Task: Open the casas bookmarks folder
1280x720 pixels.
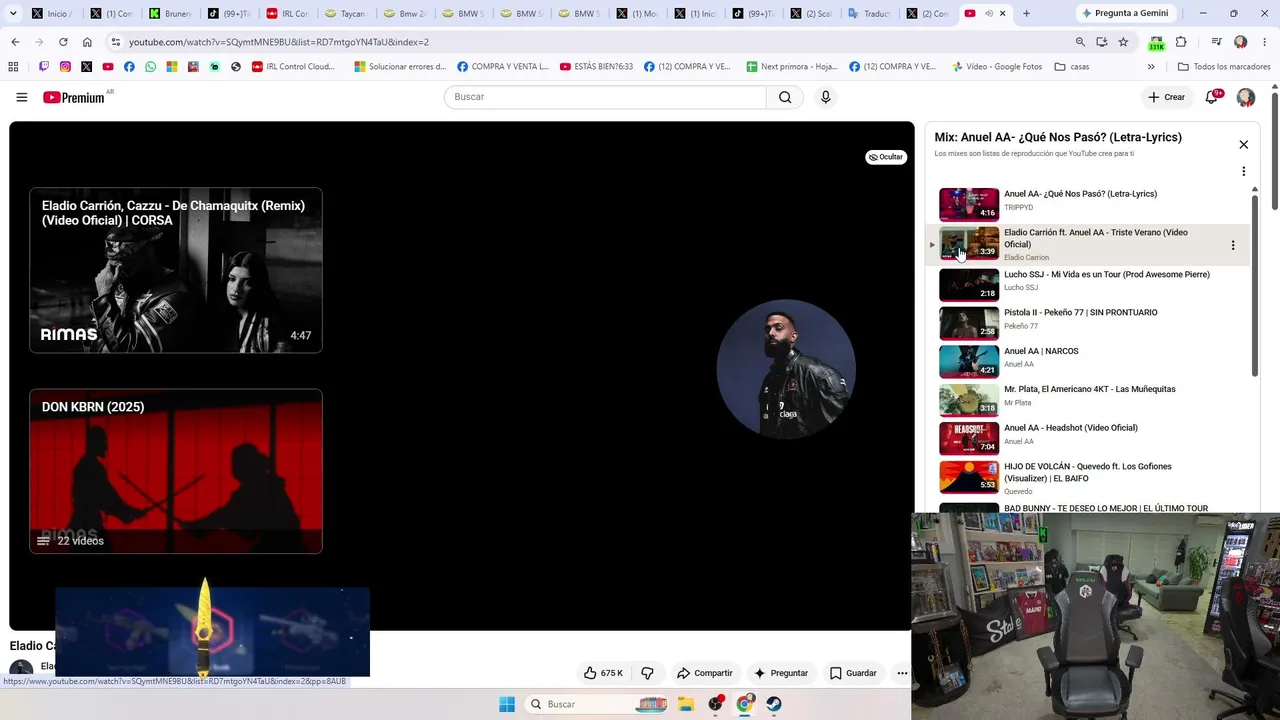Action: point(1072,67)
